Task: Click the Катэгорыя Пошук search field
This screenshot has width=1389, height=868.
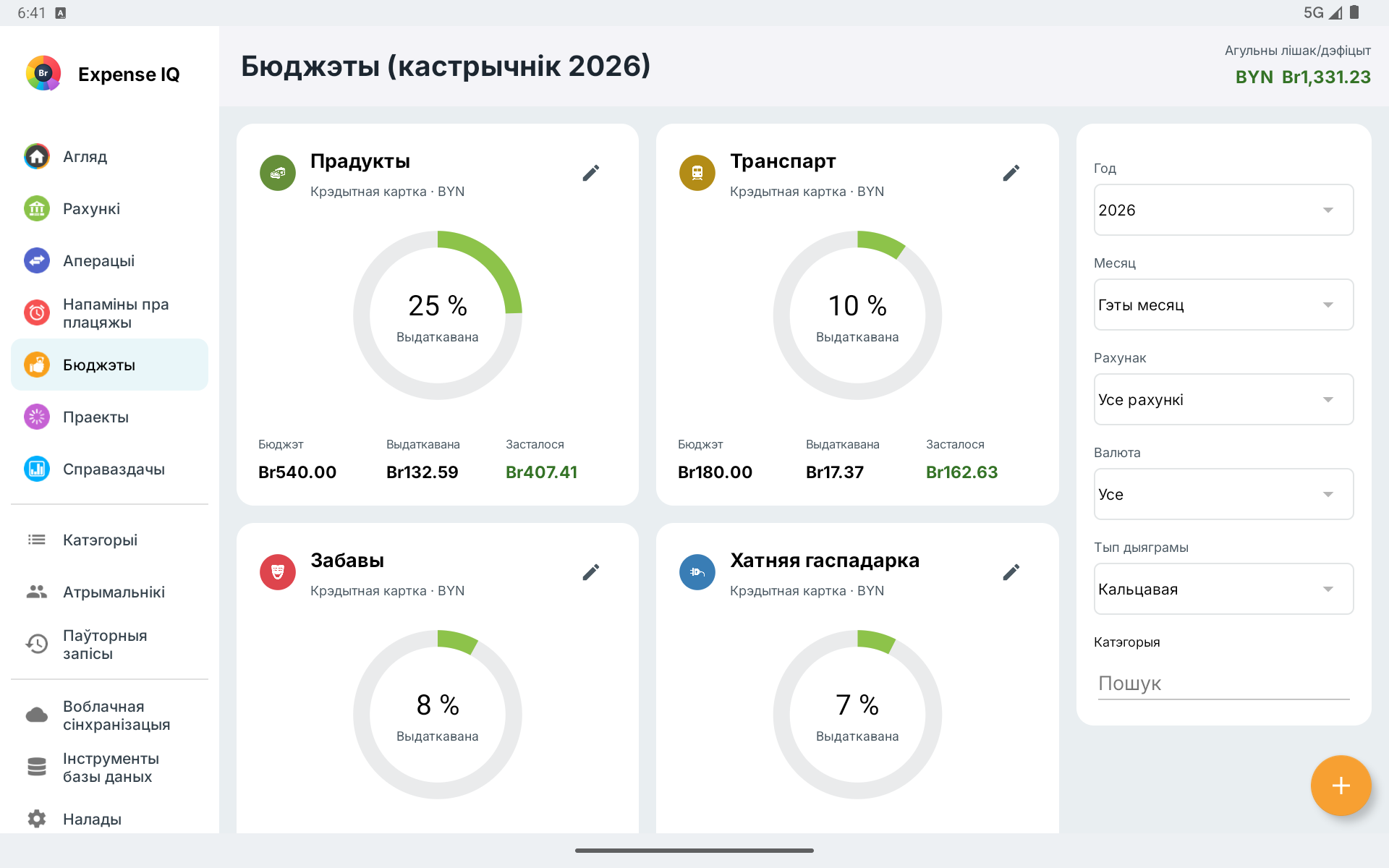Action: pos(1223,683)
